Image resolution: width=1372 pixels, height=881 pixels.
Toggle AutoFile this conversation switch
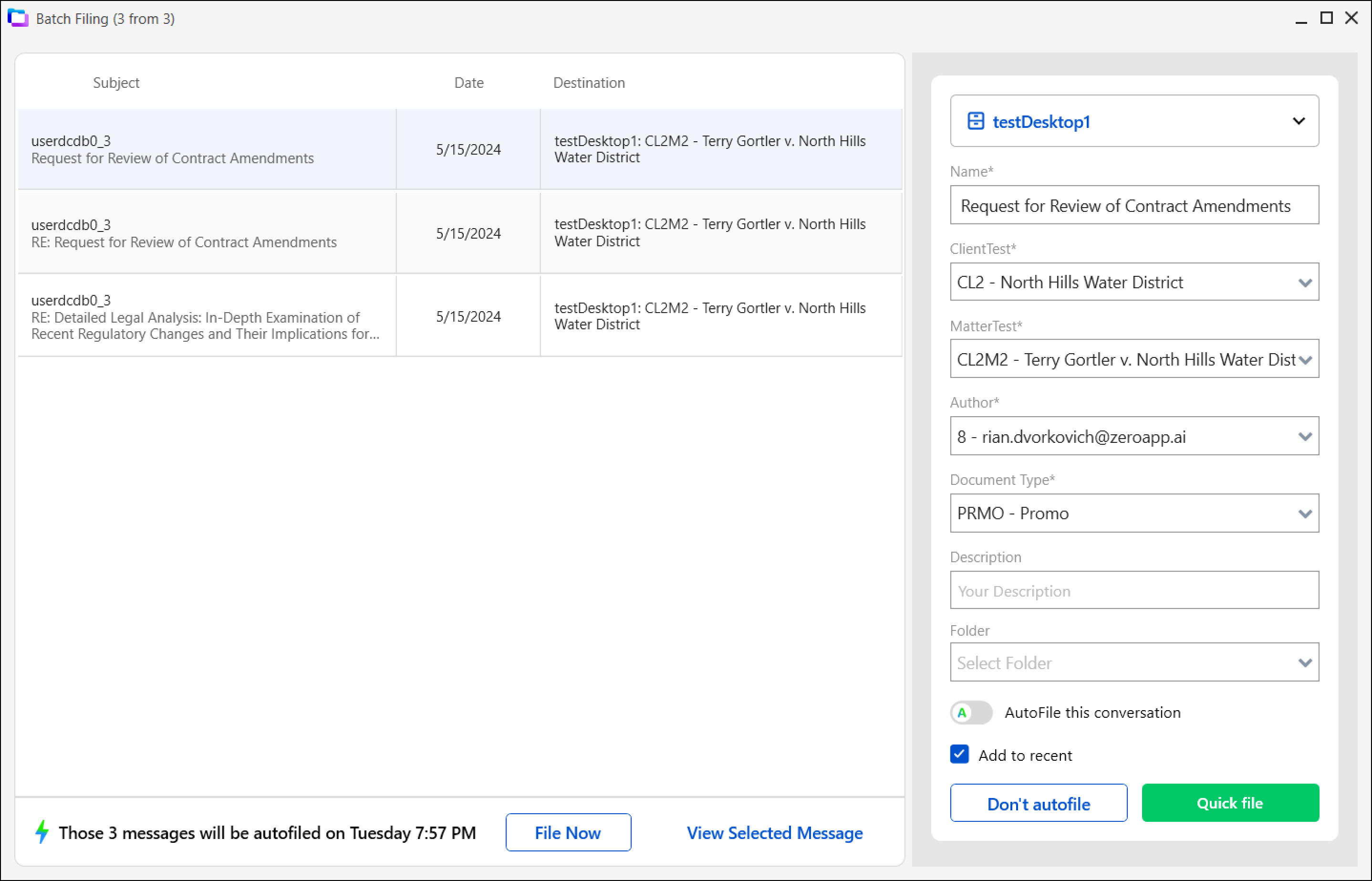(x=971, y=713)
